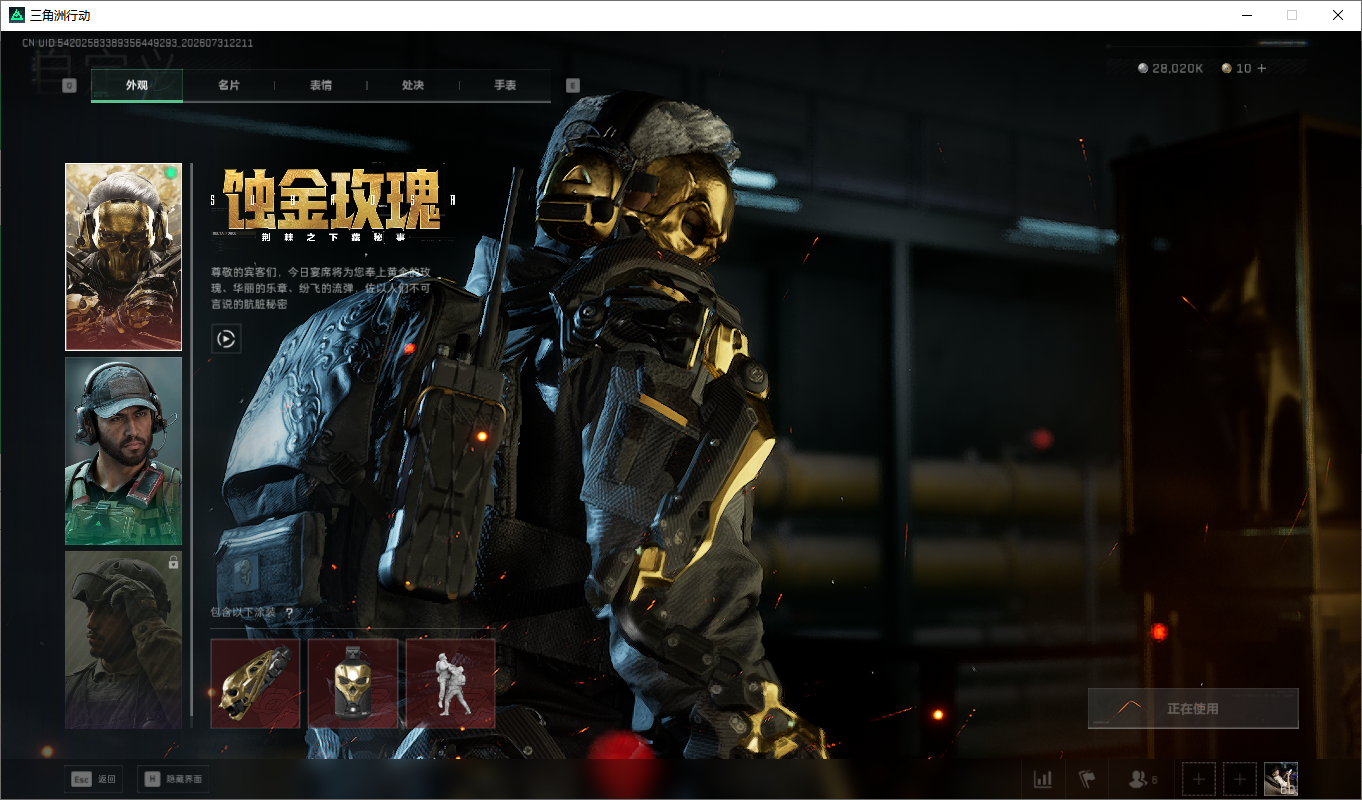Open the bar chart statistics icon
This screenshot has height=800, width=1362.
(1043, 779)
